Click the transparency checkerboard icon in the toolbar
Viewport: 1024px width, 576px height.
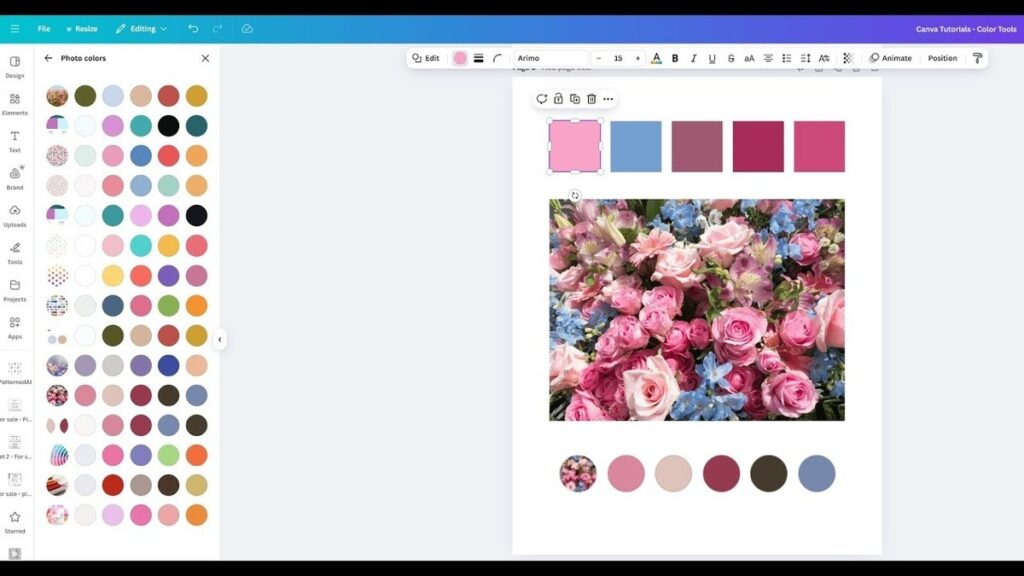click(846, 58)
